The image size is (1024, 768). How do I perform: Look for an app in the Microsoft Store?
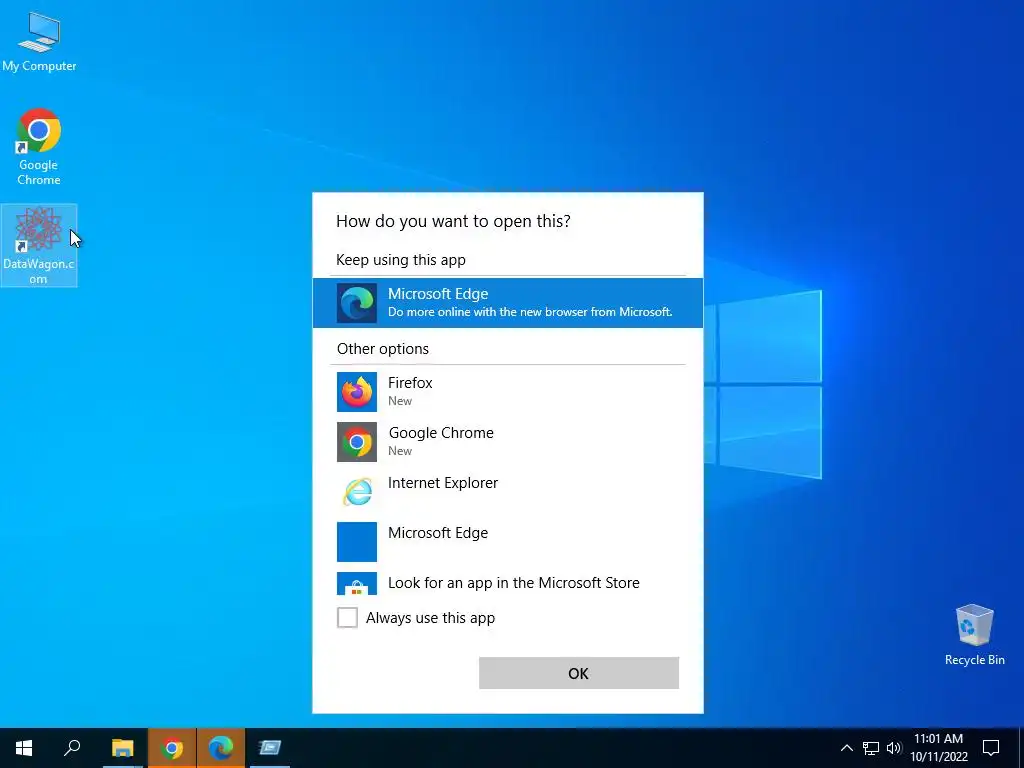507,583
